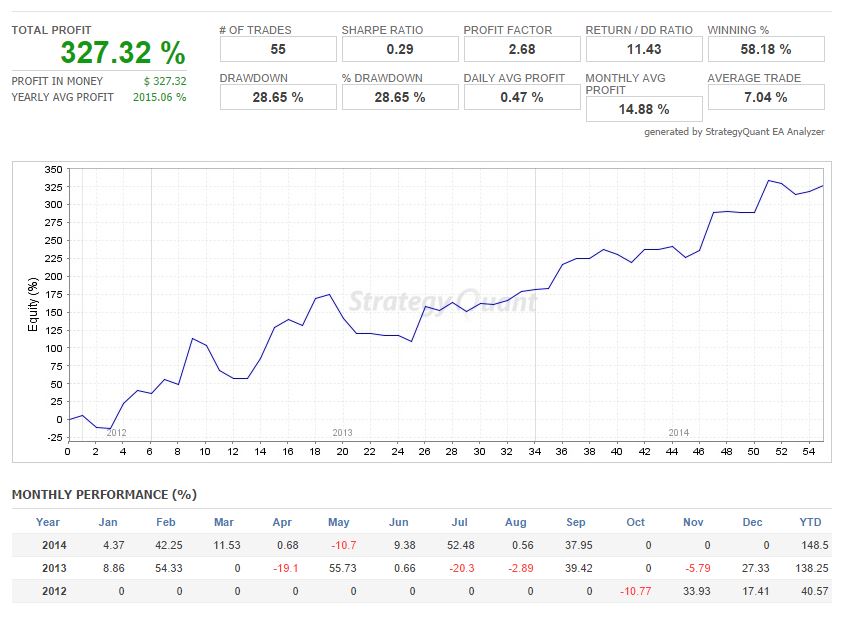The height and width of the screenshot is (617, 852).
Task: Click 'generated by StrategyQuant EA Analyzer' text
Action: [734, 132]
